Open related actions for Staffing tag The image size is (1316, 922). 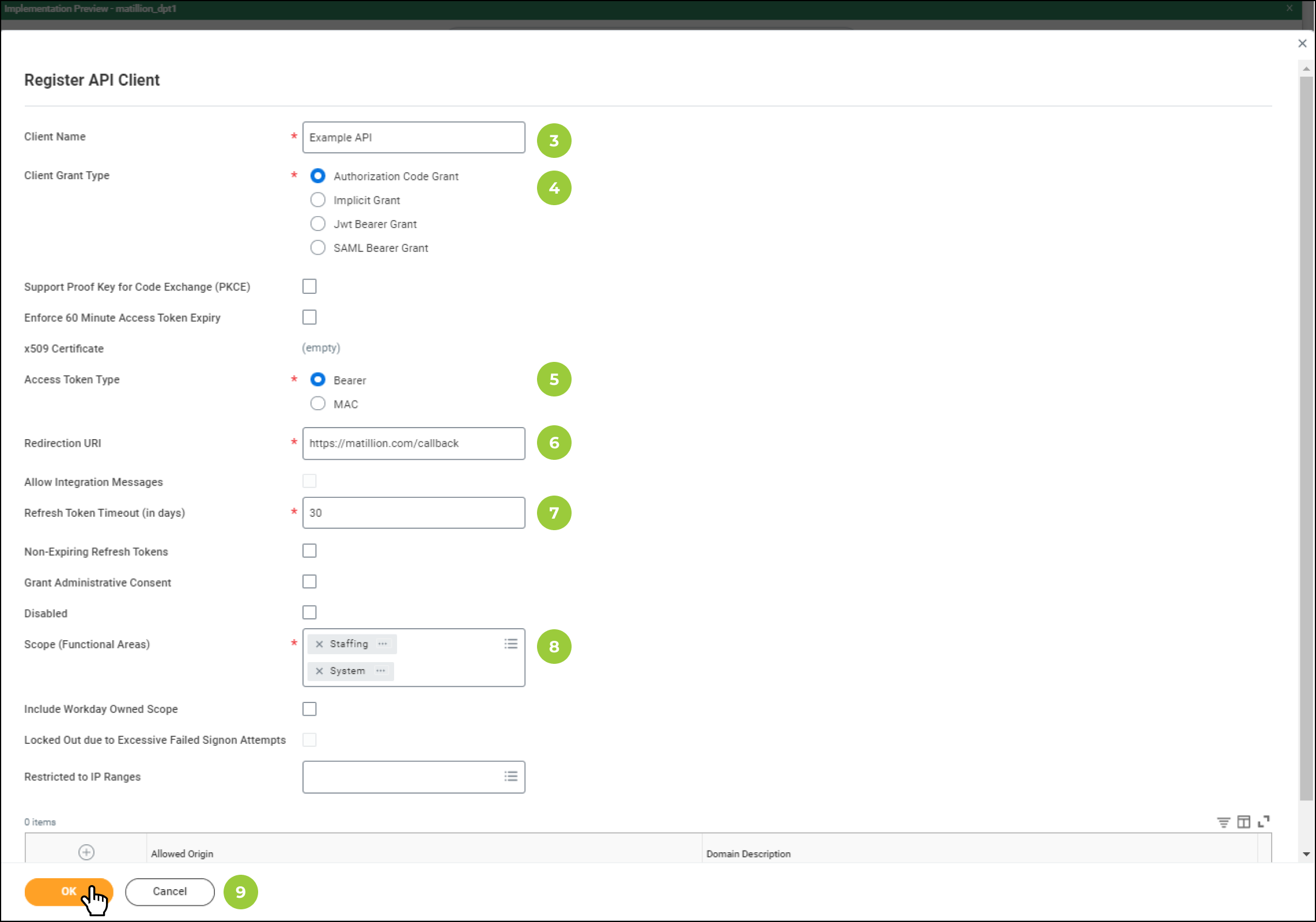tap(383, 644)
